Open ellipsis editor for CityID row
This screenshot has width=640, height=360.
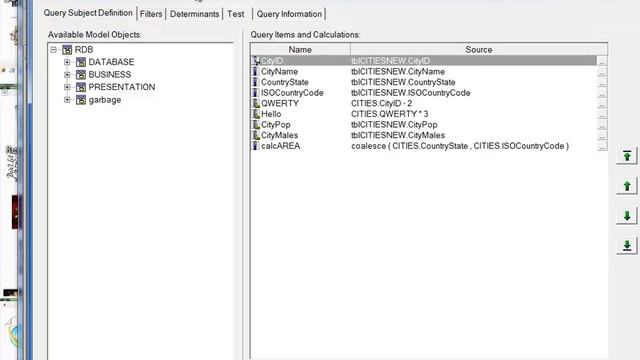pos(602,61)
